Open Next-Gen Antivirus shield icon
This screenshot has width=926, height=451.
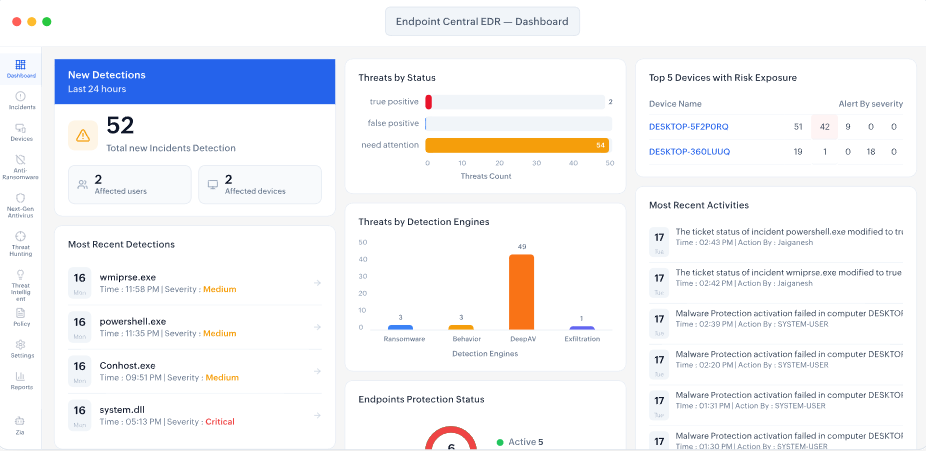click(x=21, y=198)
